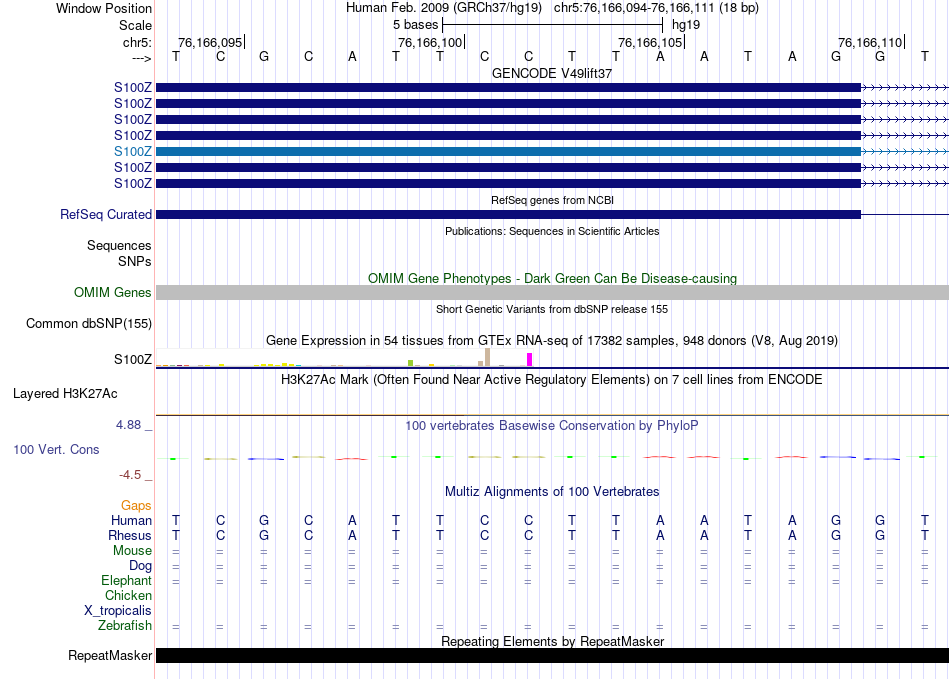Click the 'chr5:' ruler label

pyautogui.click(x=138, y=42)
